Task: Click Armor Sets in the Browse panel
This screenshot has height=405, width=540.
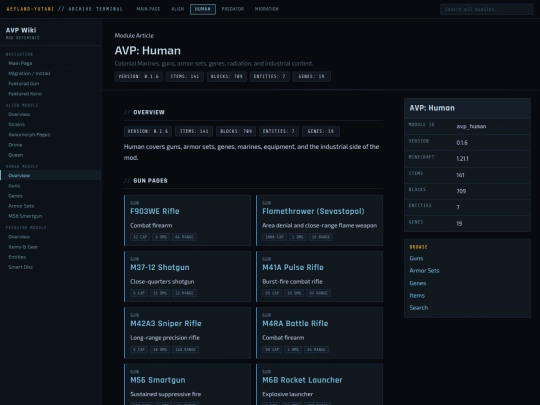Action: (424, 271)
